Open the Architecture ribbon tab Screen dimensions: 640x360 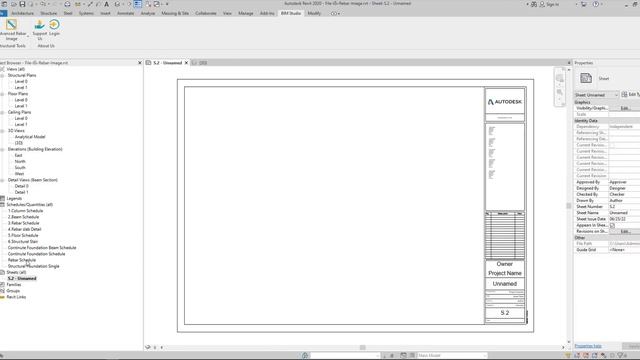click(22, 13)
